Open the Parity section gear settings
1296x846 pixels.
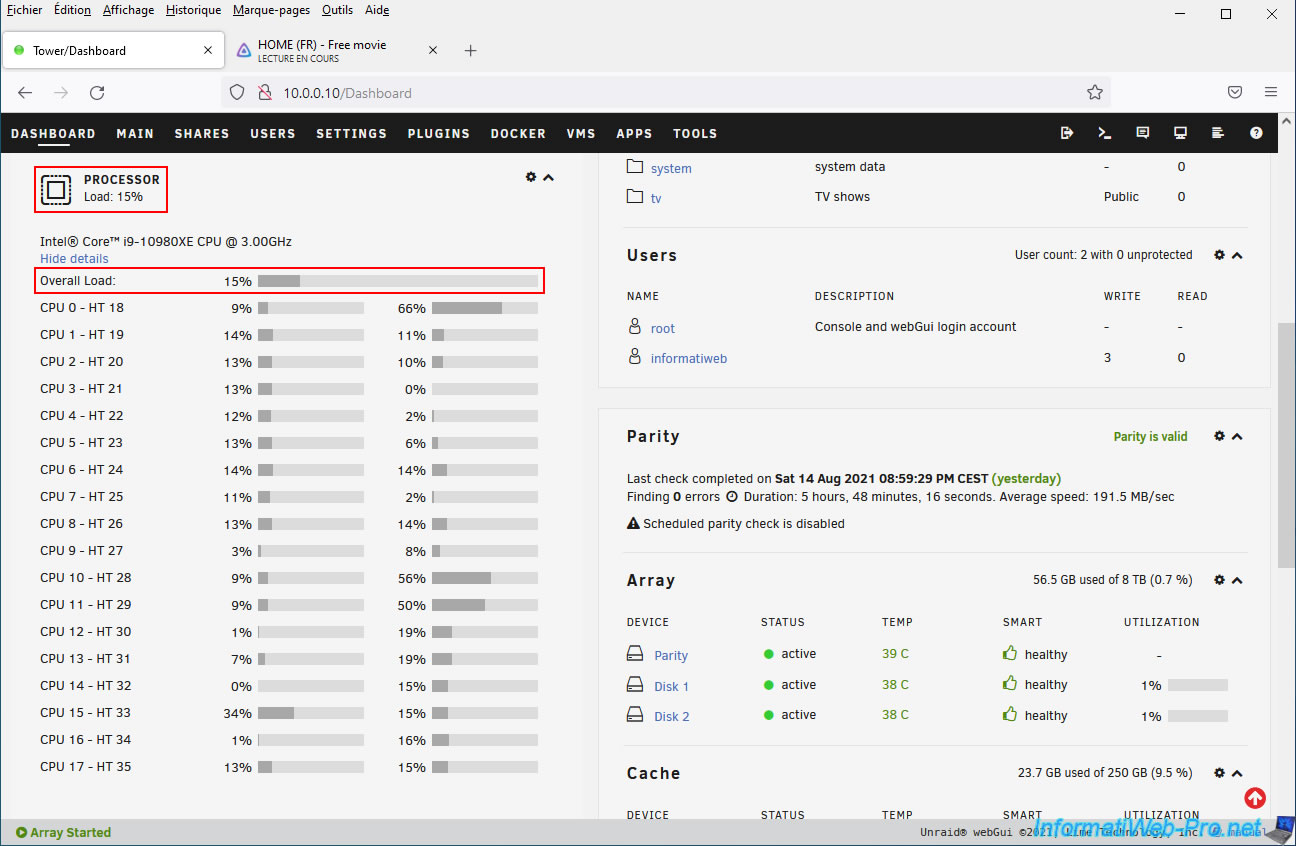[x=1219, y=436]
